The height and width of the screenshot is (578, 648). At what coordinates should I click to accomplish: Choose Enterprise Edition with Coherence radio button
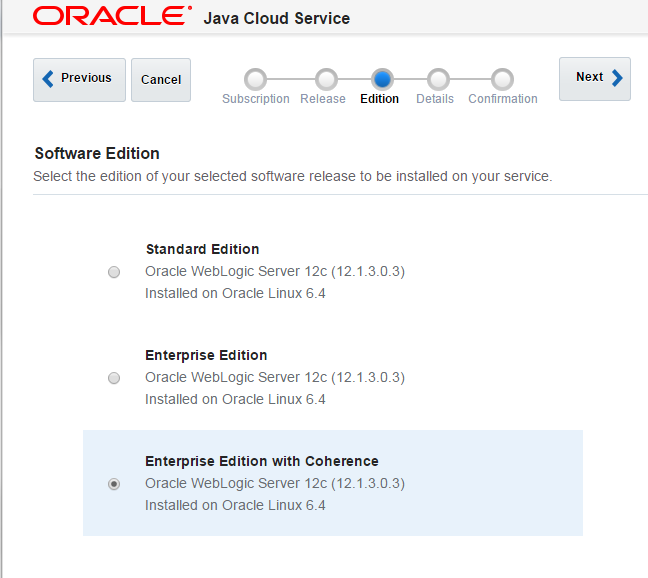pos(114,484)
